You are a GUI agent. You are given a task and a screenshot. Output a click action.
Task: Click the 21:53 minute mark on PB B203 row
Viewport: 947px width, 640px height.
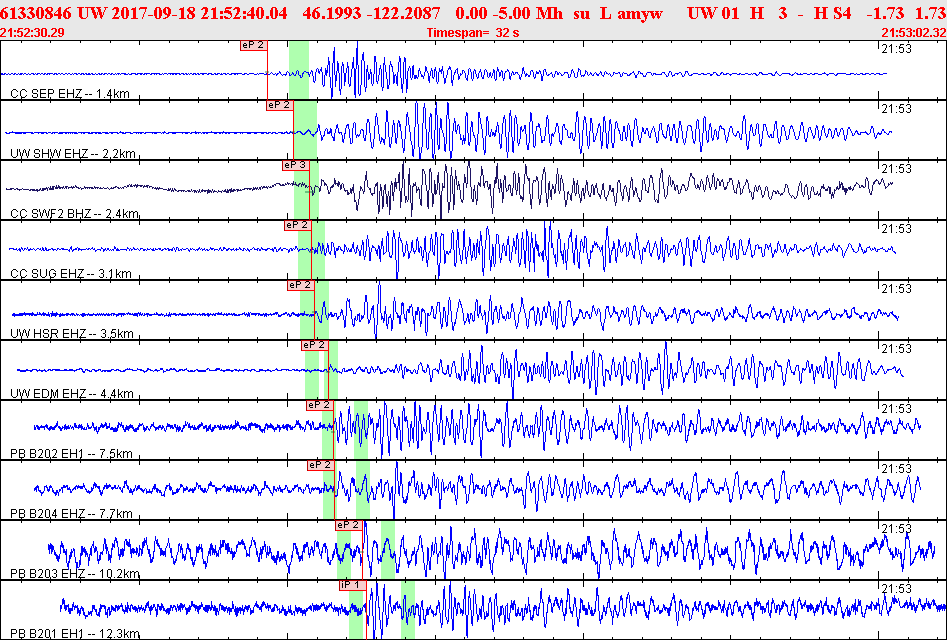tap(896, 529)
